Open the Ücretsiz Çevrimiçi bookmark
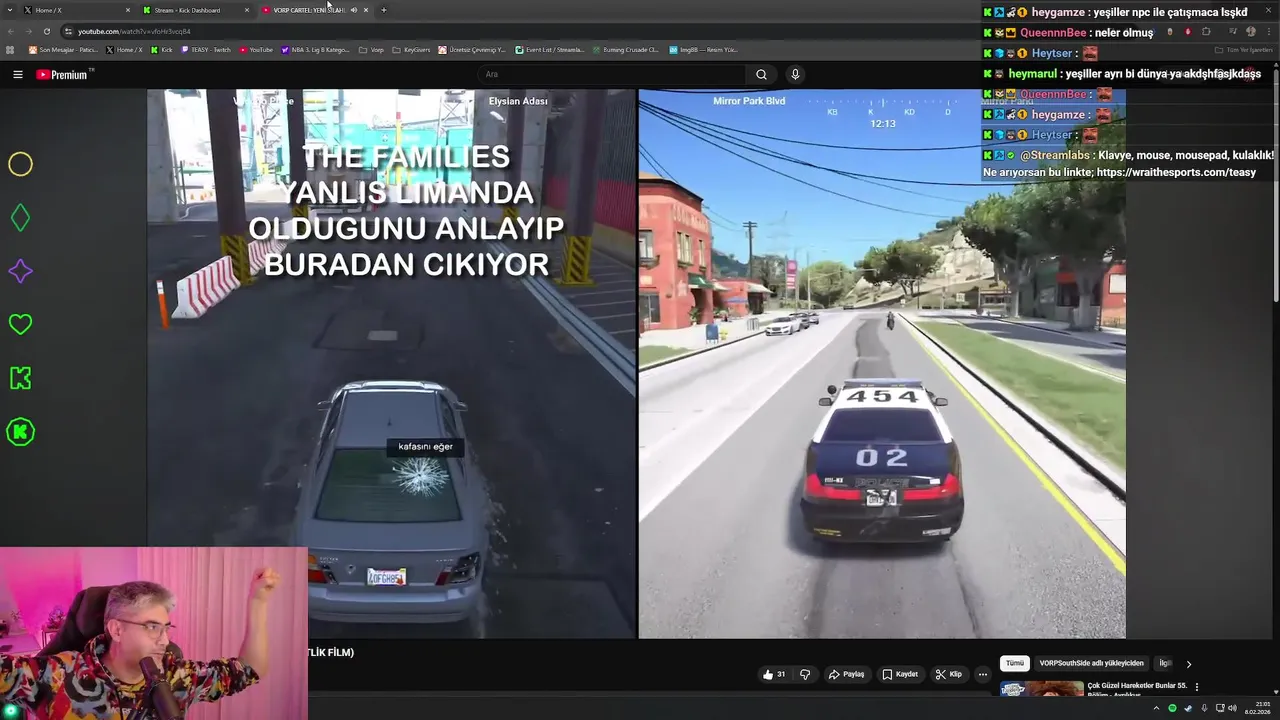The width and height of the screenshot is (1280, 720). (x=473, y=49)
